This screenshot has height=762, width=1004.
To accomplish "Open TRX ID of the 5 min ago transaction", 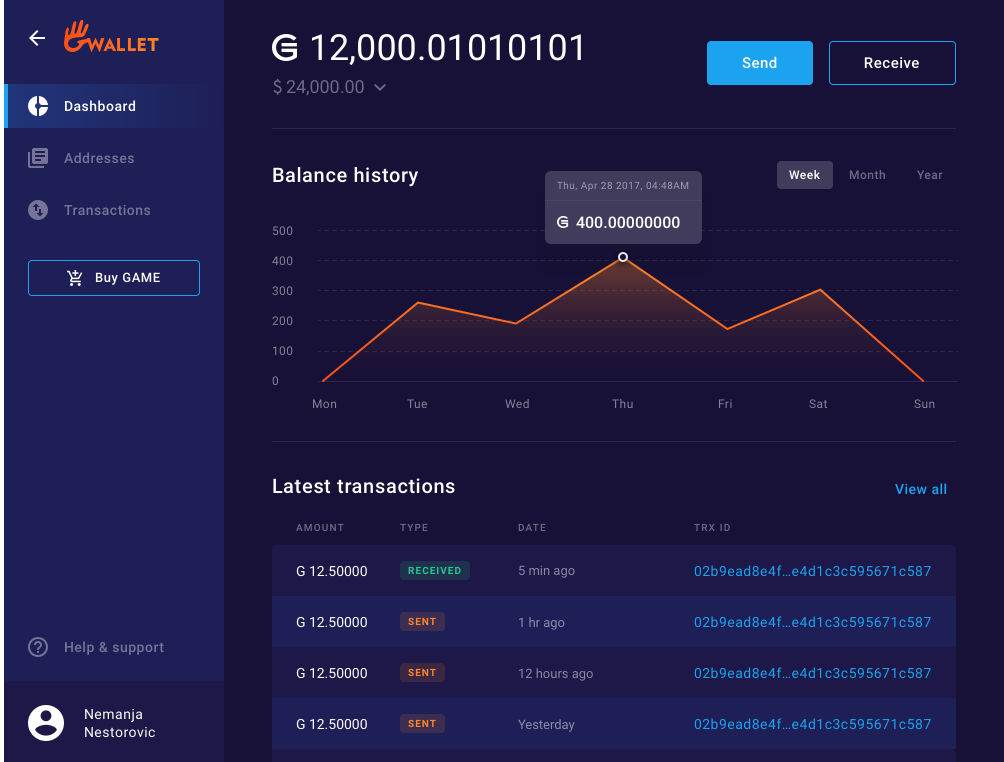I will click(x=813, y=571).
